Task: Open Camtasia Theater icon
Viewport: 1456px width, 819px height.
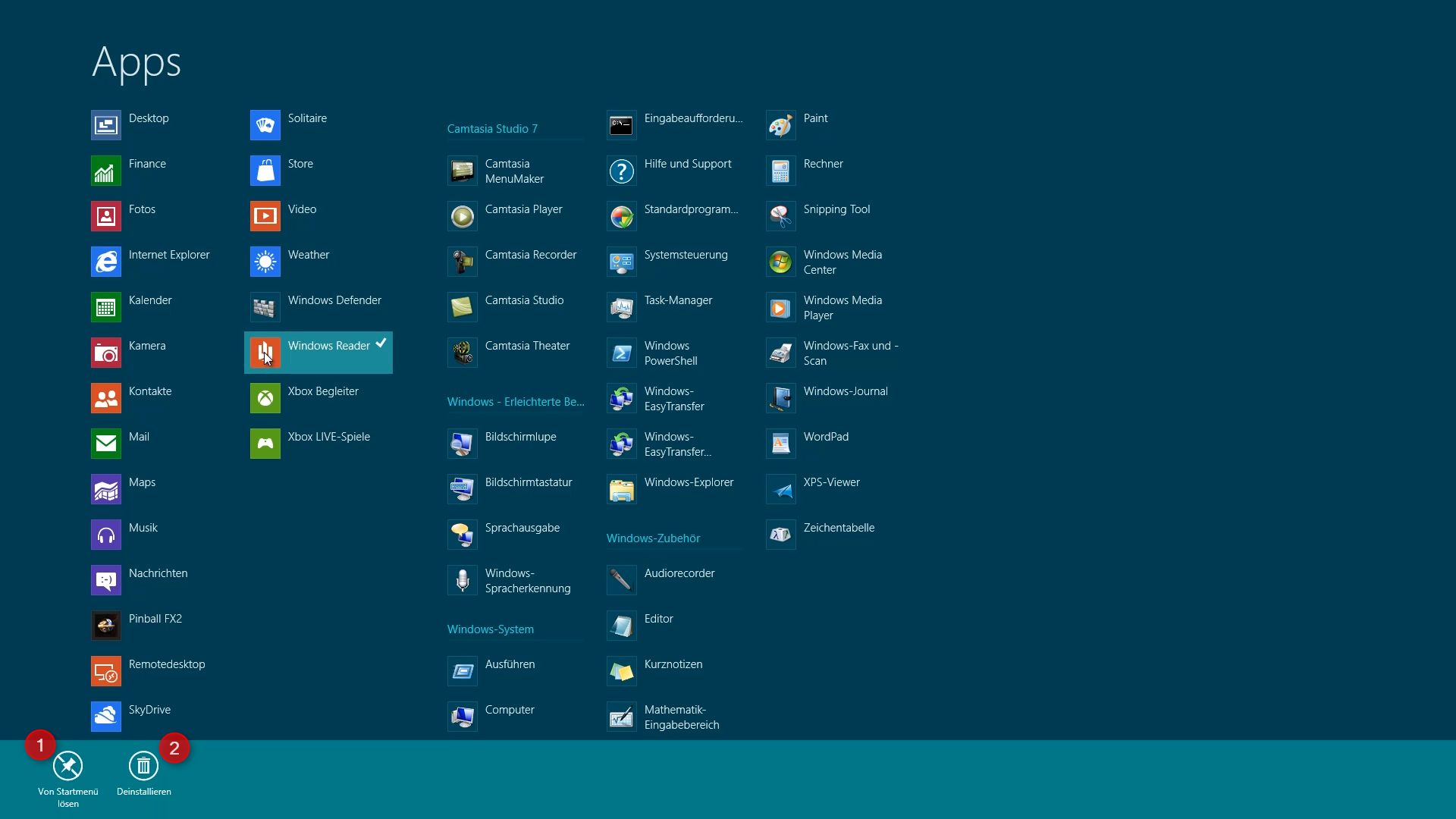Action: [463, 353]
